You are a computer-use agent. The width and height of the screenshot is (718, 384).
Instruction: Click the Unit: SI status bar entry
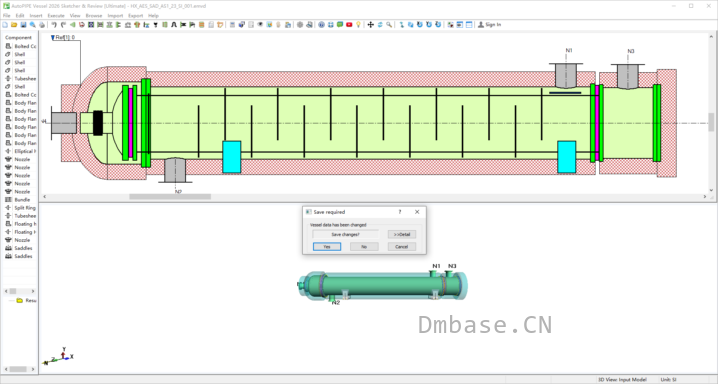click(668, 380)
